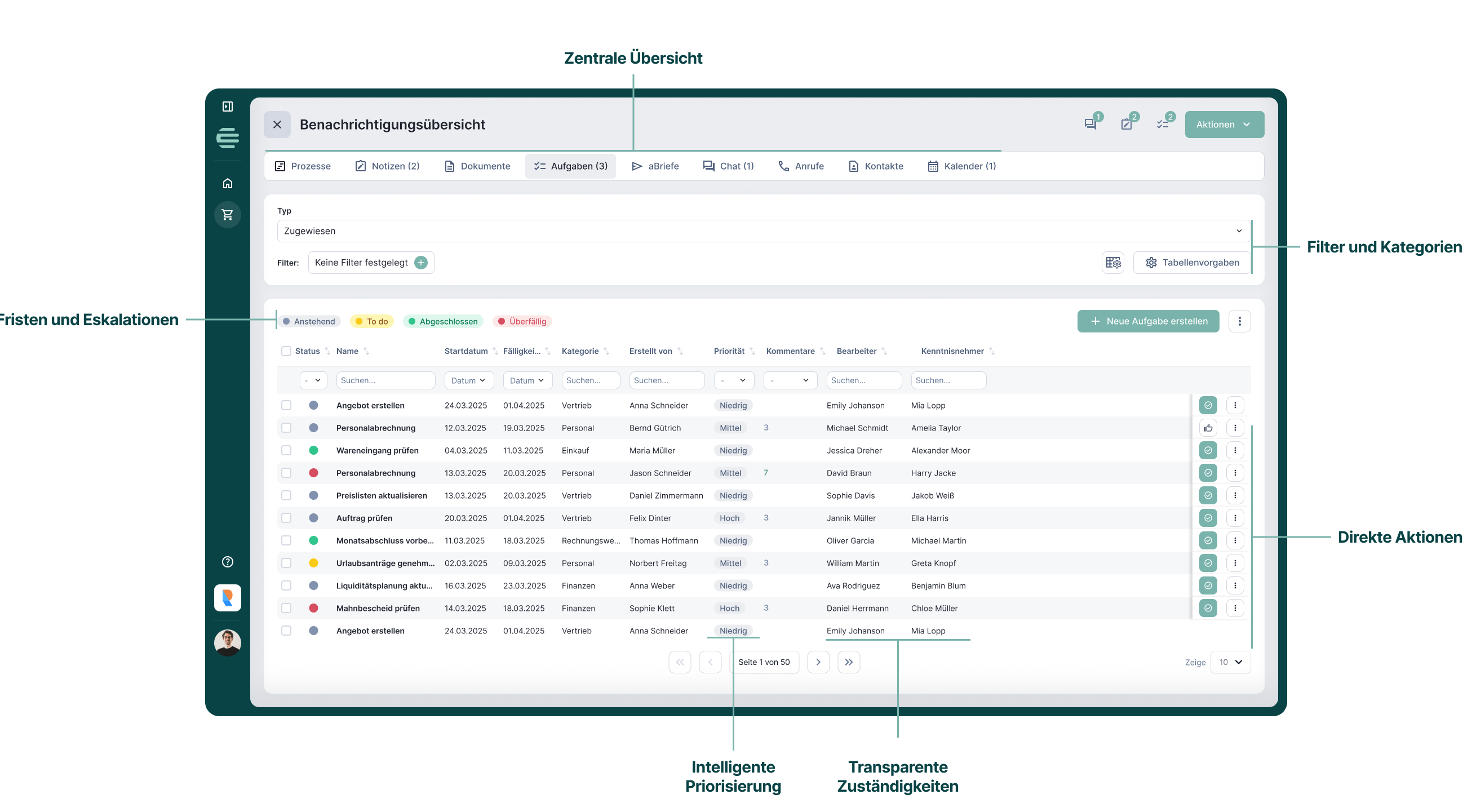This screenshot has width=1463, height=812.
Task: Open the home icon in sidebar
Action: [x=228, y=183]
